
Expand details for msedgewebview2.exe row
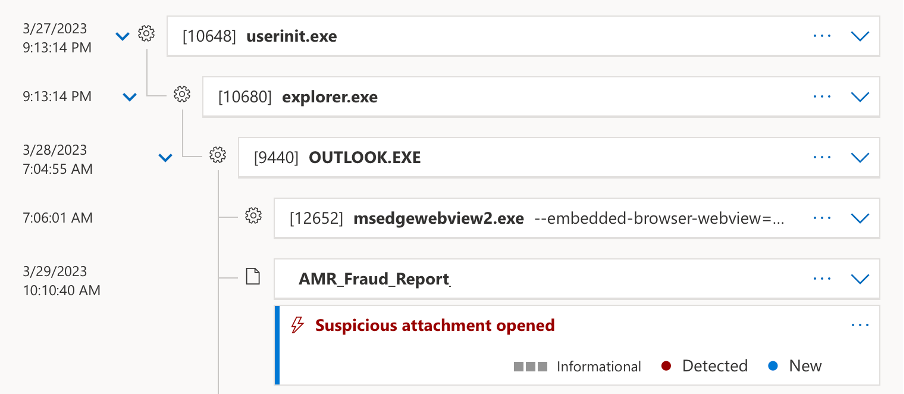[x=860, y=218]
